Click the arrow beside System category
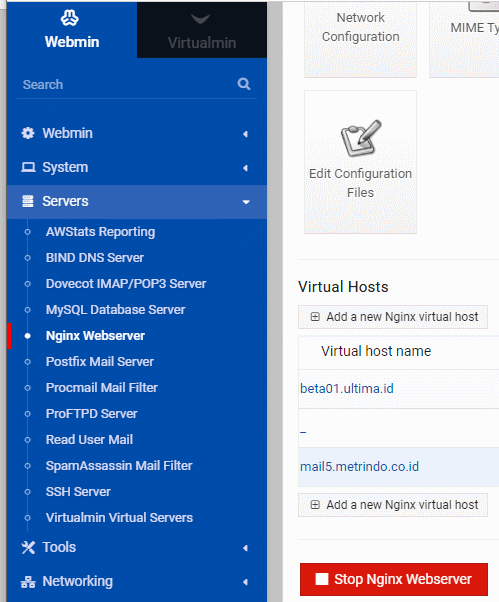This screenshot has height=602, width=499. [246, 168]
